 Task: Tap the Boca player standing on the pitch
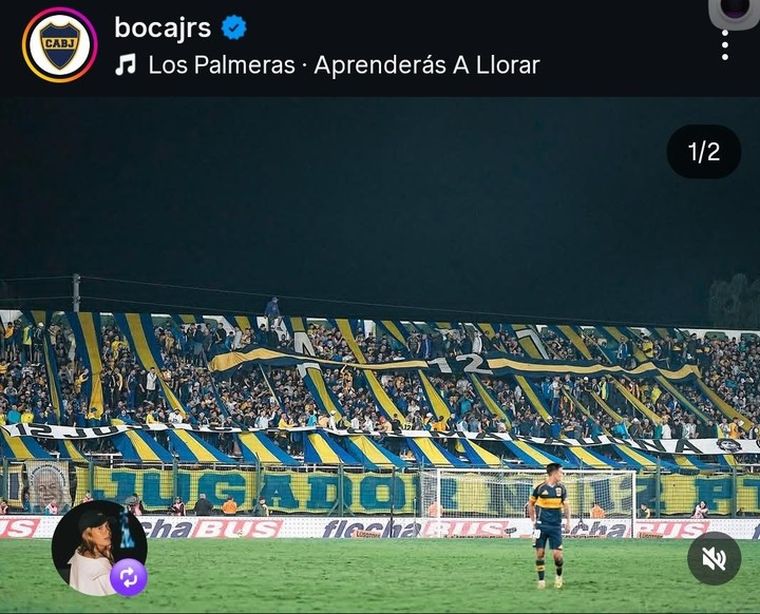548,526
